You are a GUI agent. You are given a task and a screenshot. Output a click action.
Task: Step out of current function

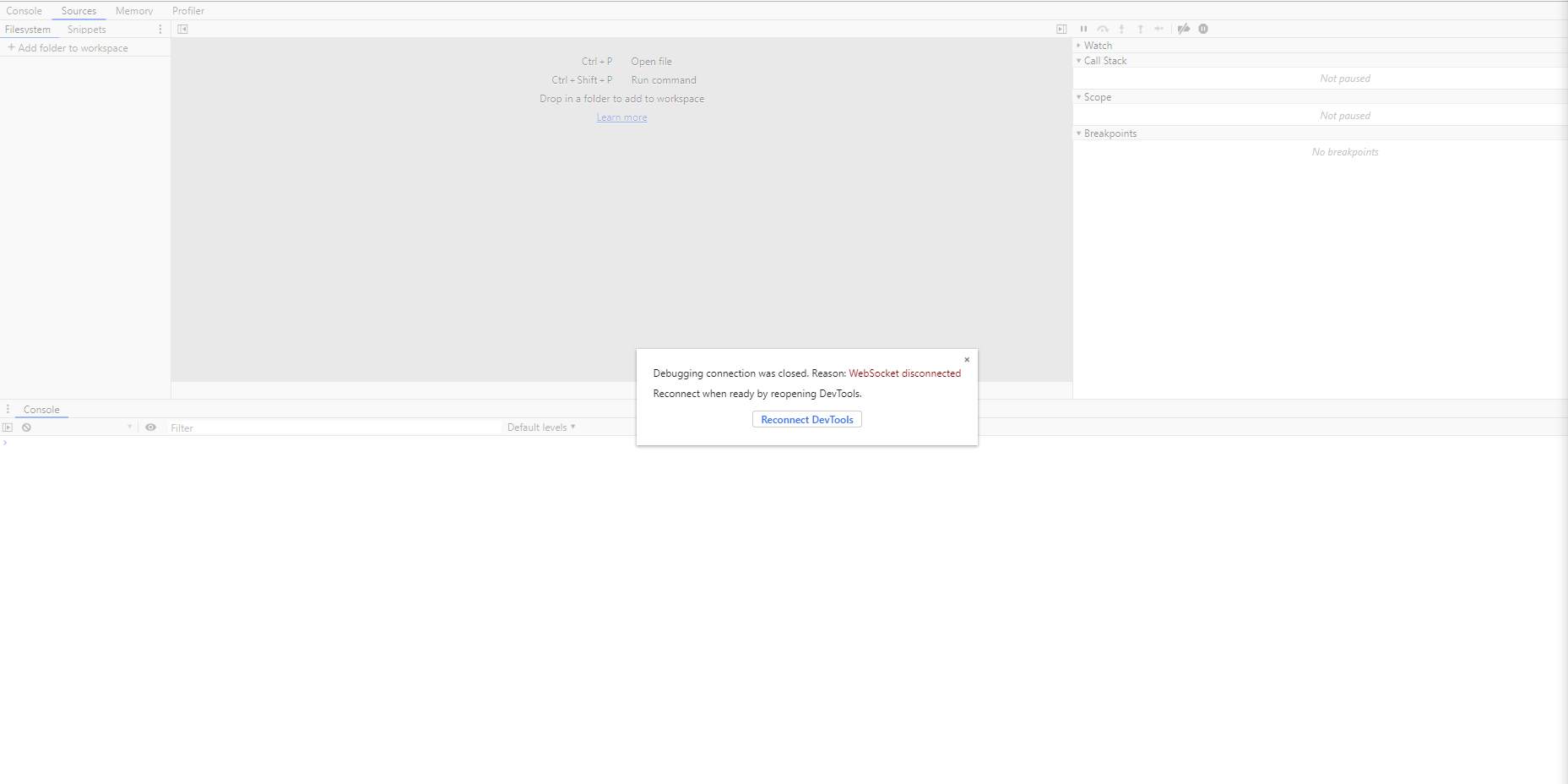click(1140, 29)
